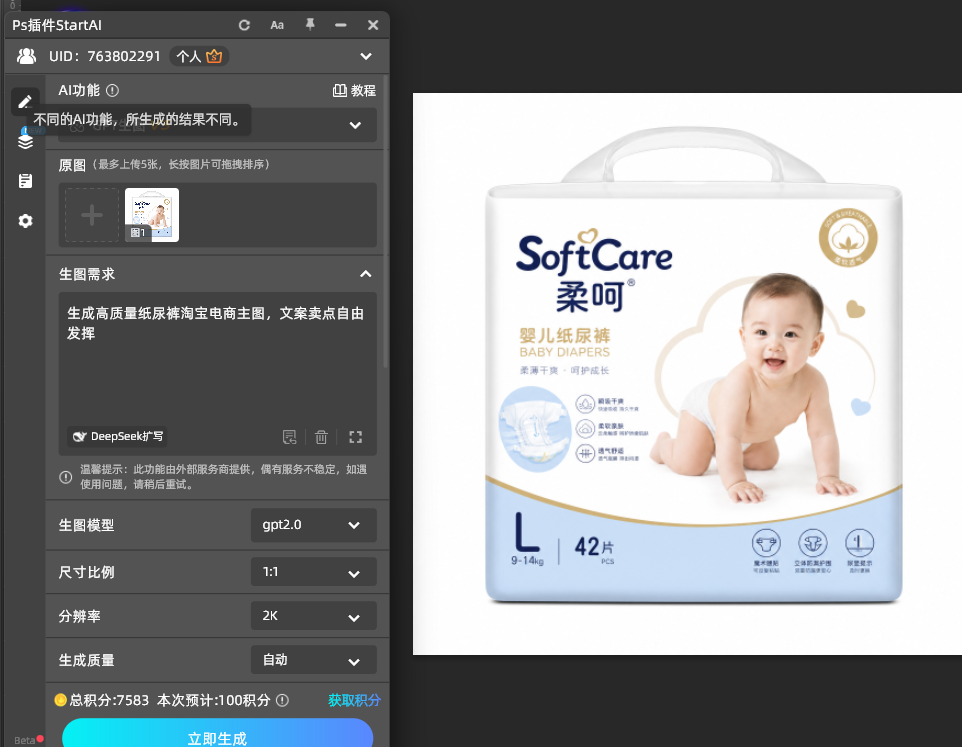Click the UID: 763802291 text
This screenshot has width=962, height=747.
(105, 56)
